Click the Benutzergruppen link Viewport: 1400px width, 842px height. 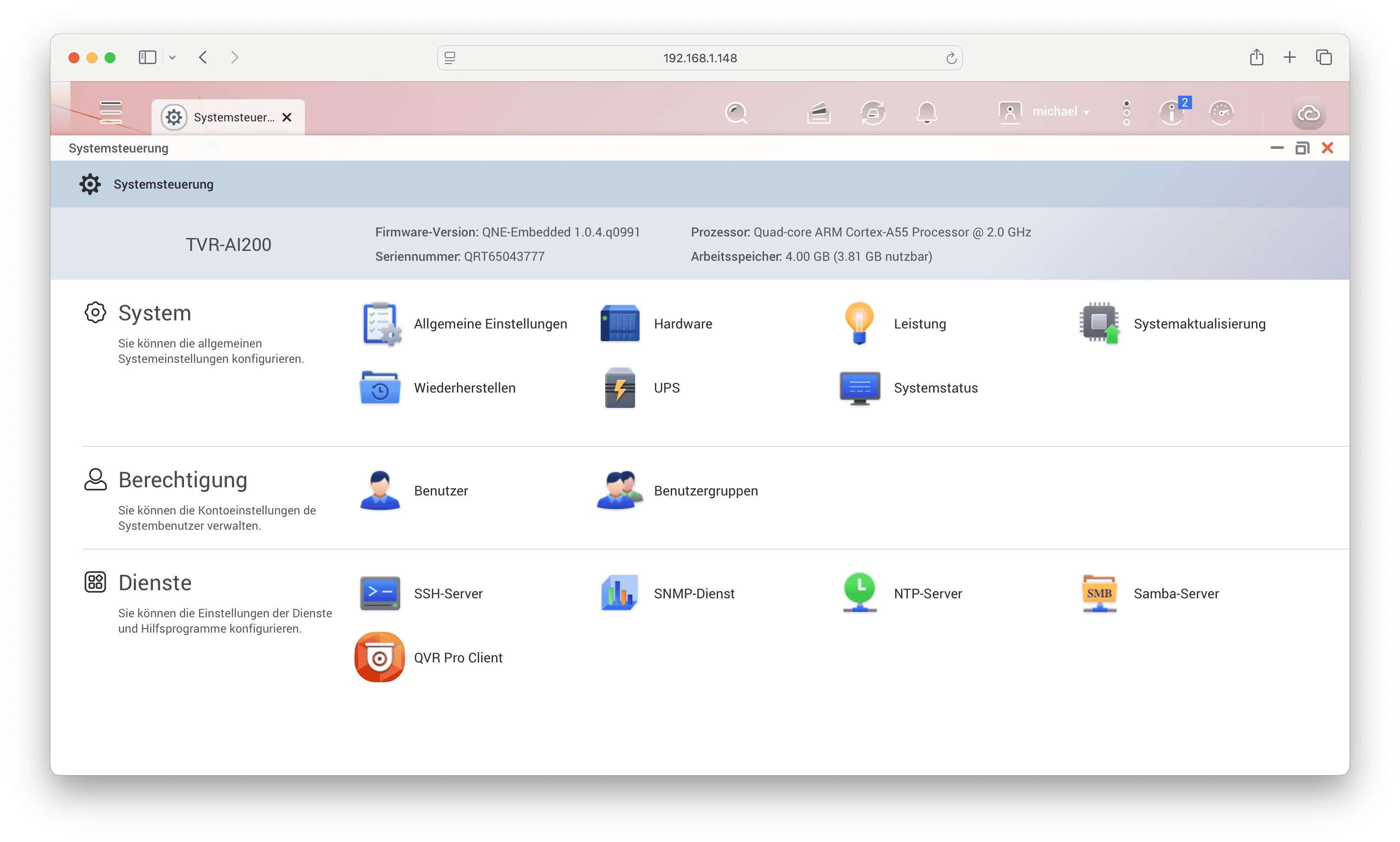pos(705,491)
